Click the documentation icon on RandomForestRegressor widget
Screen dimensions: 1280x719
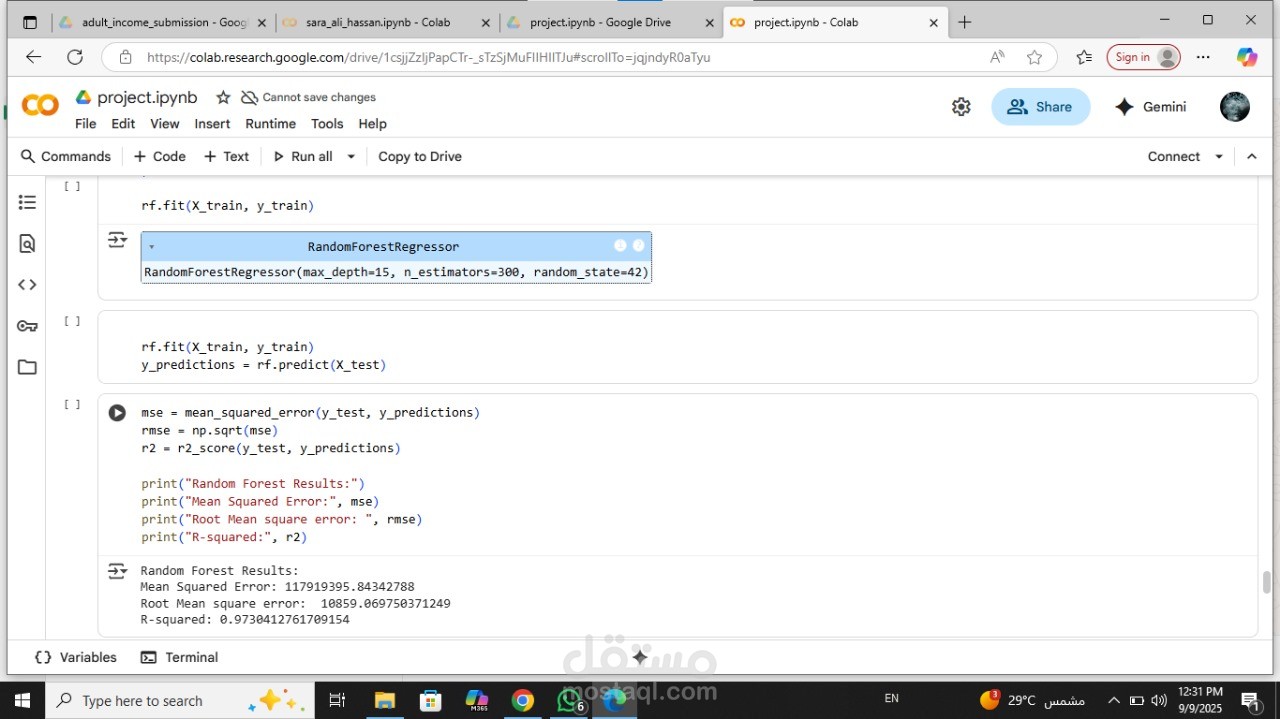pos(639,246)
